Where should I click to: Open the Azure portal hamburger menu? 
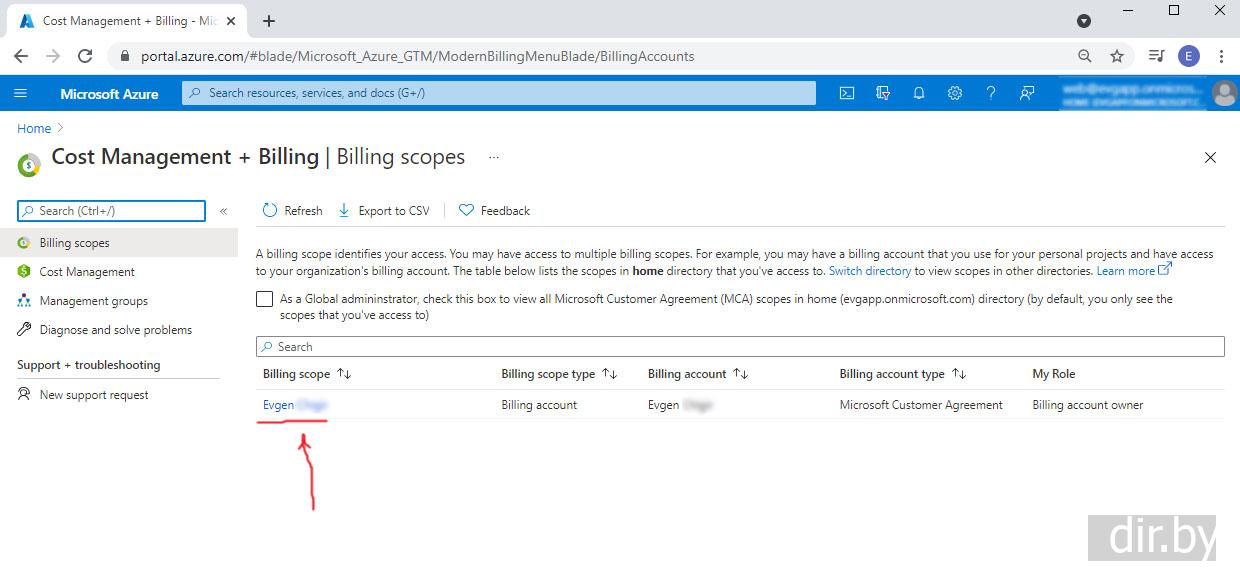(21, 93)
